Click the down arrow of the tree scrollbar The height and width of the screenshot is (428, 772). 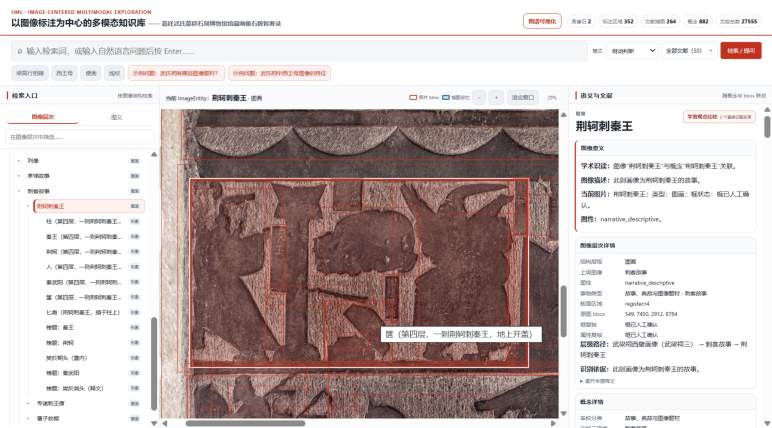[x=154, y=423]
